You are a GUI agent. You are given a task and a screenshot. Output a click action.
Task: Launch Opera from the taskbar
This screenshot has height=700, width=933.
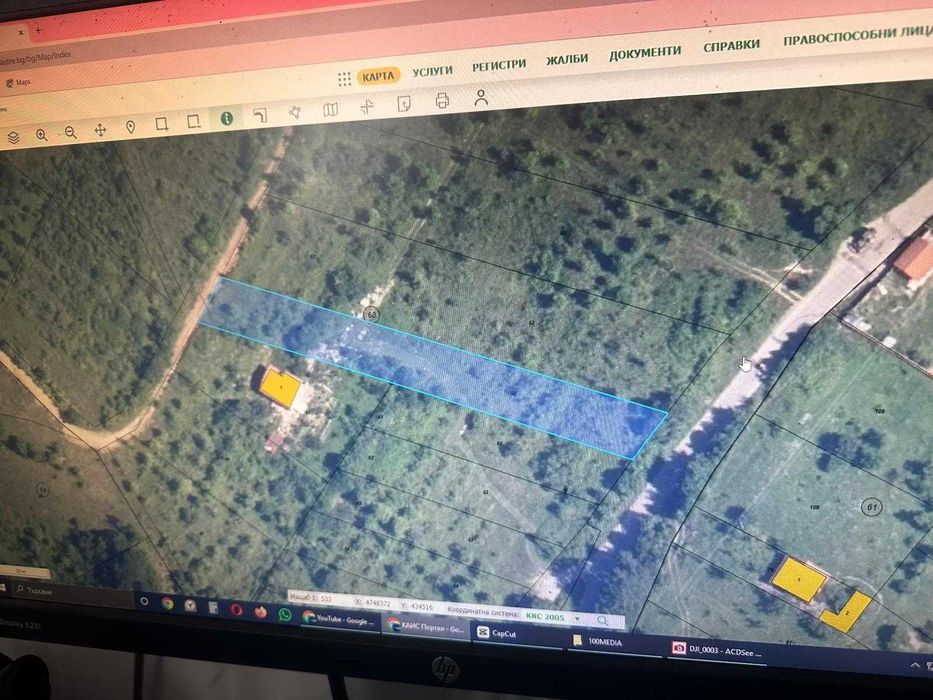click(236, 610)
